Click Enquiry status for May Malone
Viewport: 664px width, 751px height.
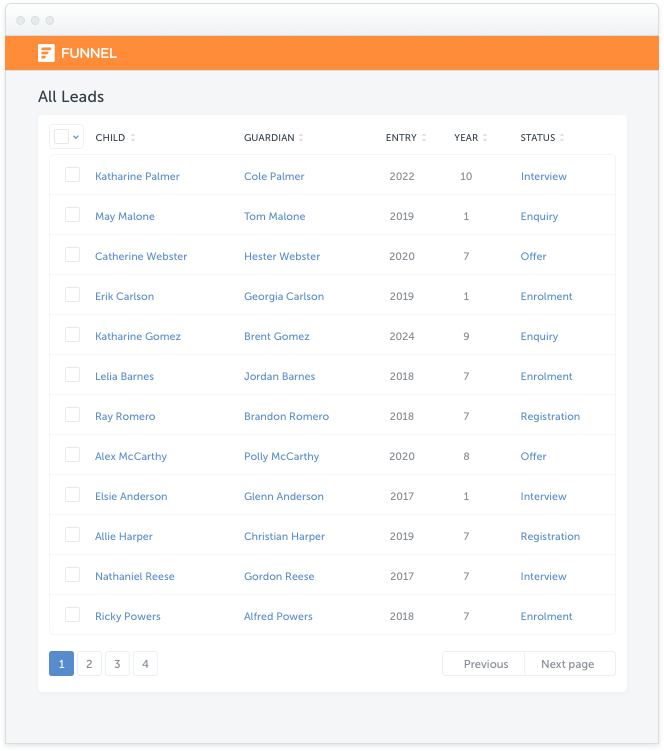pyautogui.click(x=539, y=216)
